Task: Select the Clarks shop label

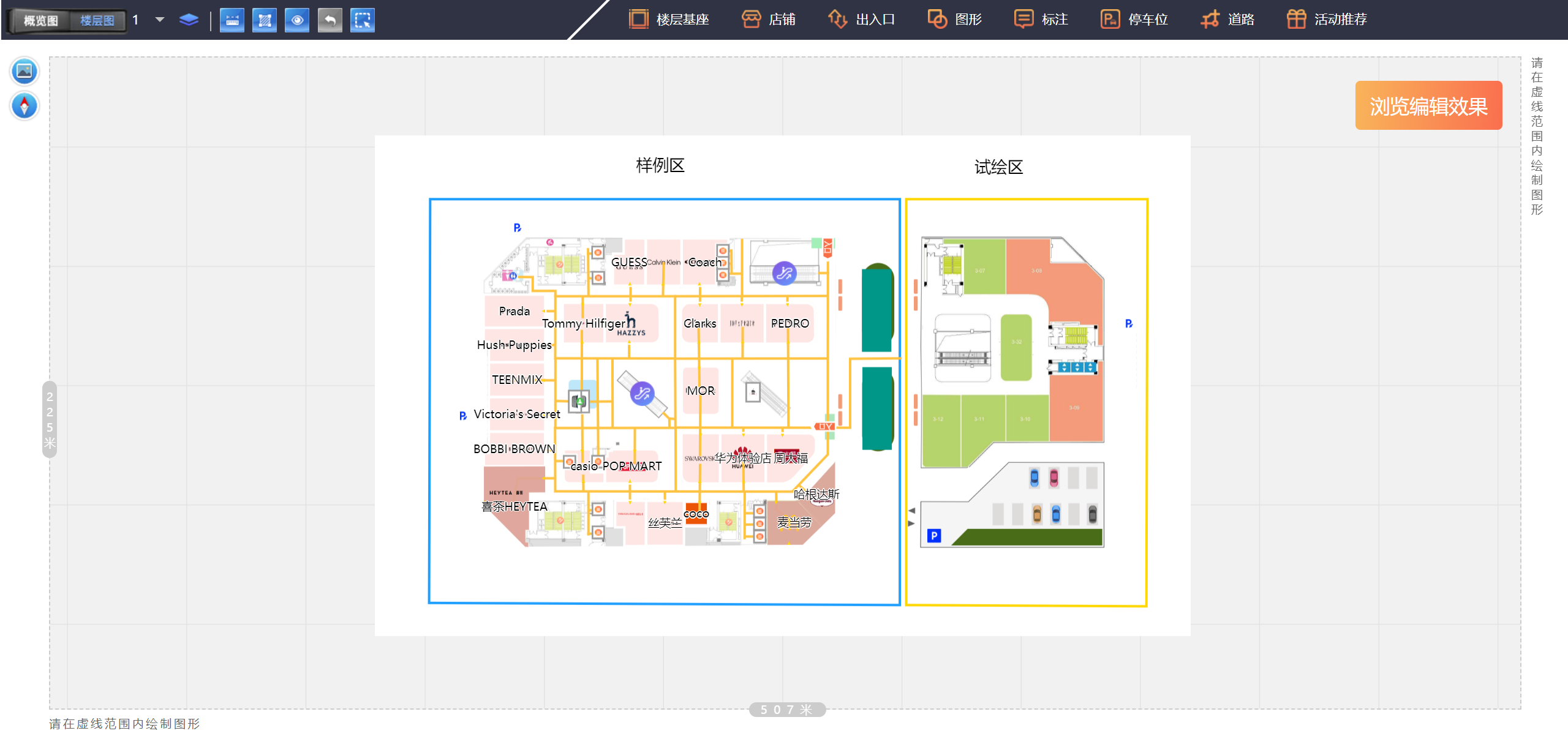Action: pos(699,323)
